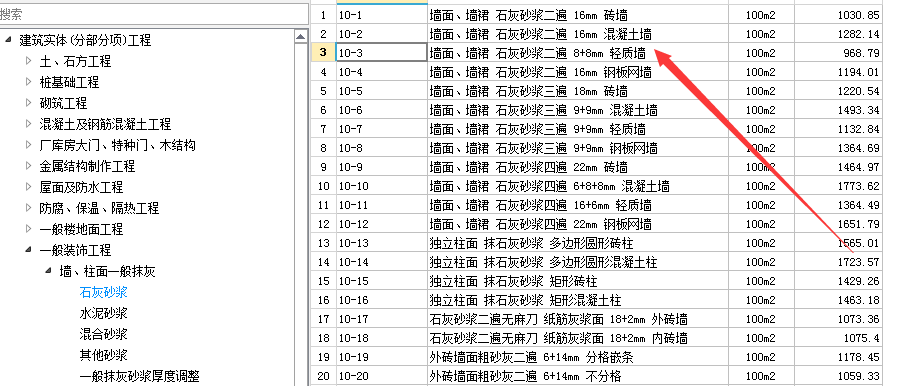Open 土、石方工程 tree label
Viewport: 908px width, 386px height.
(75, 61)
